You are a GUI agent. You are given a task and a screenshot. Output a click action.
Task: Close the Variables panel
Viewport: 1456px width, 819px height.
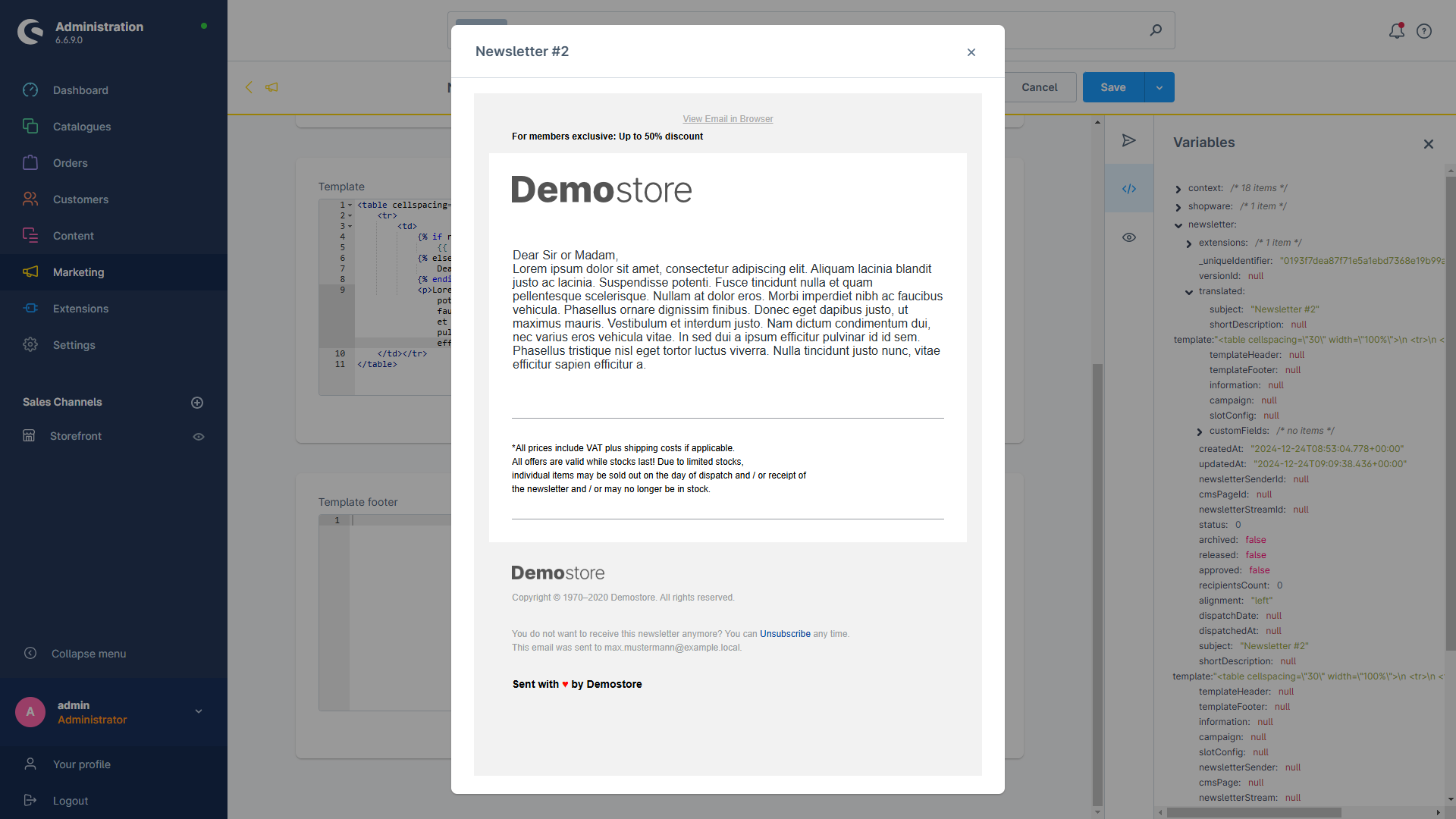pyautogui.click(x=1429, y=144)
